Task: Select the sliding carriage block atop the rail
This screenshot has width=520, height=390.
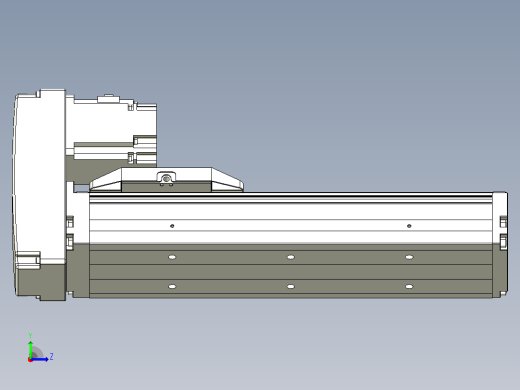Action: 166,180
